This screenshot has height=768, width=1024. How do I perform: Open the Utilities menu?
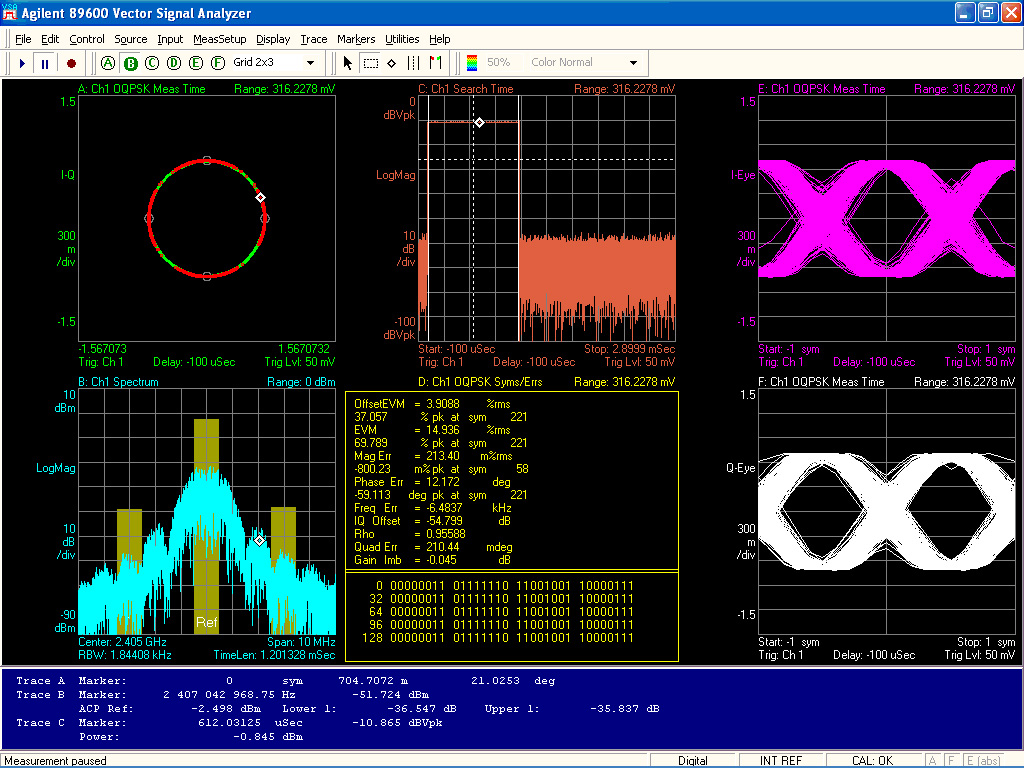coord(402,39)
